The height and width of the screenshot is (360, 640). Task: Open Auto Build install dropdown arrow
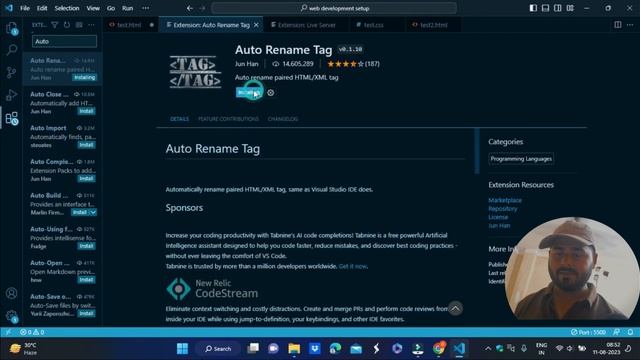coord(93,212)
